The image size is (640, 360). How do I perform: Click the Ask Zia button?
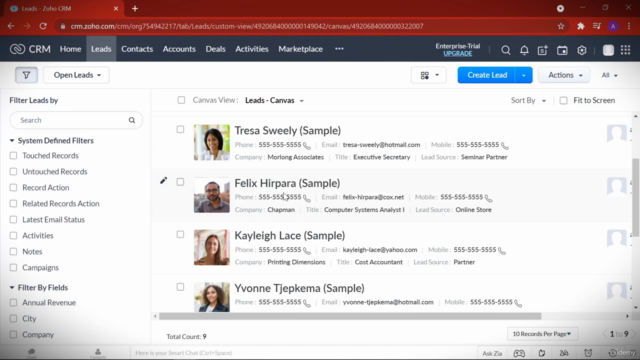492,353
